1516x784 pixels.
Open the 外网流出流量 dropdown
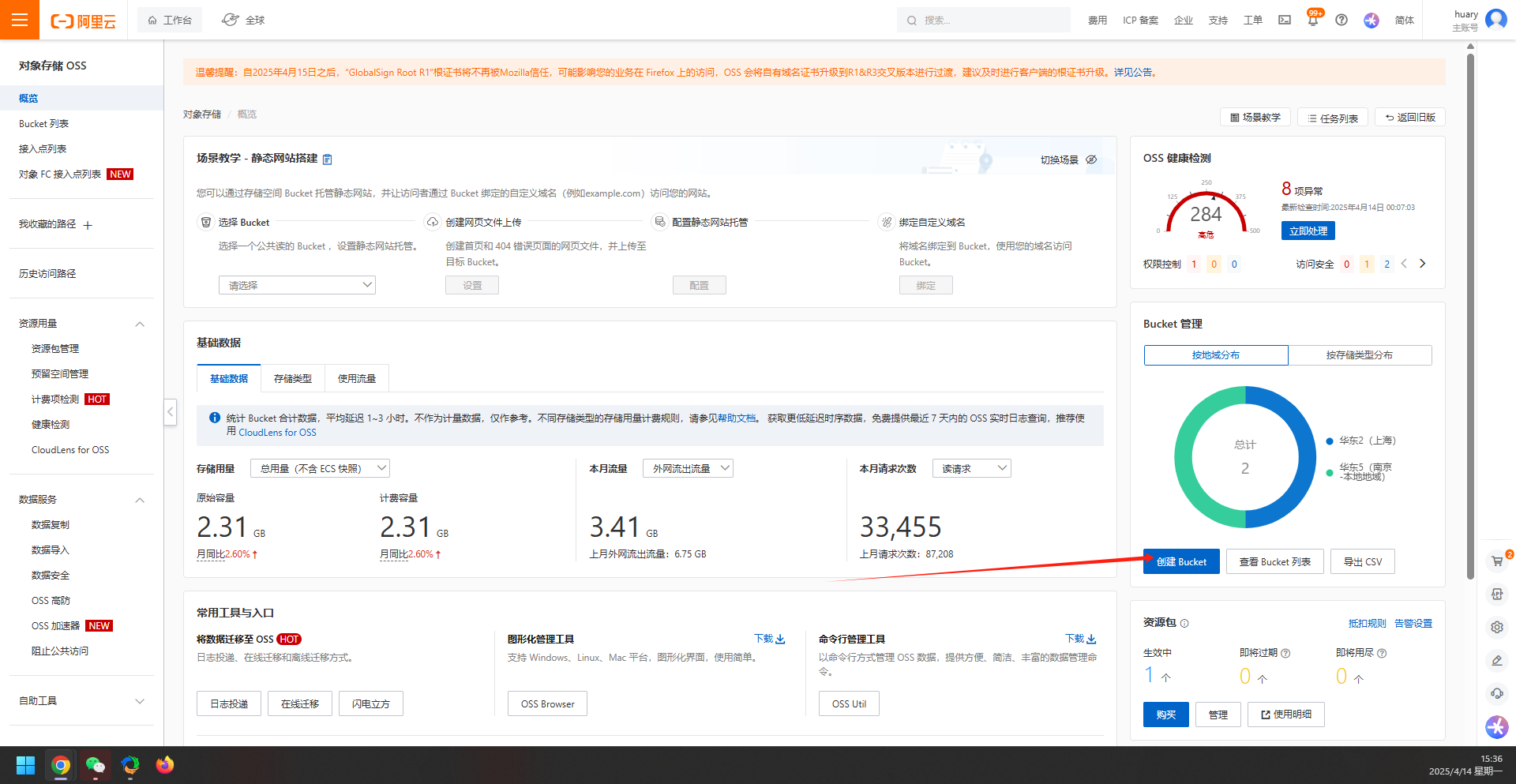pos(688,468)
